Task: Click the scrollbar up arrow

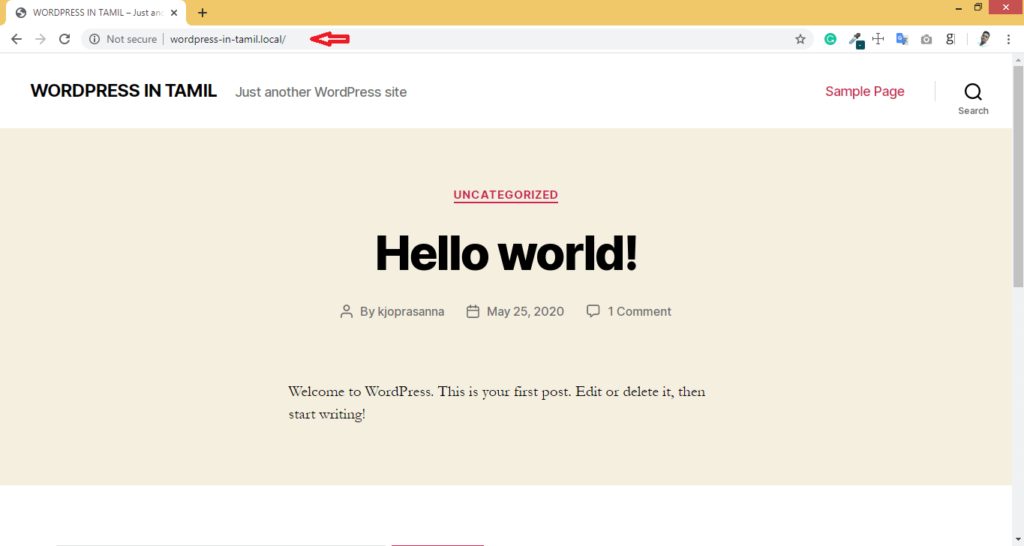Action: tap(1018, 59)
